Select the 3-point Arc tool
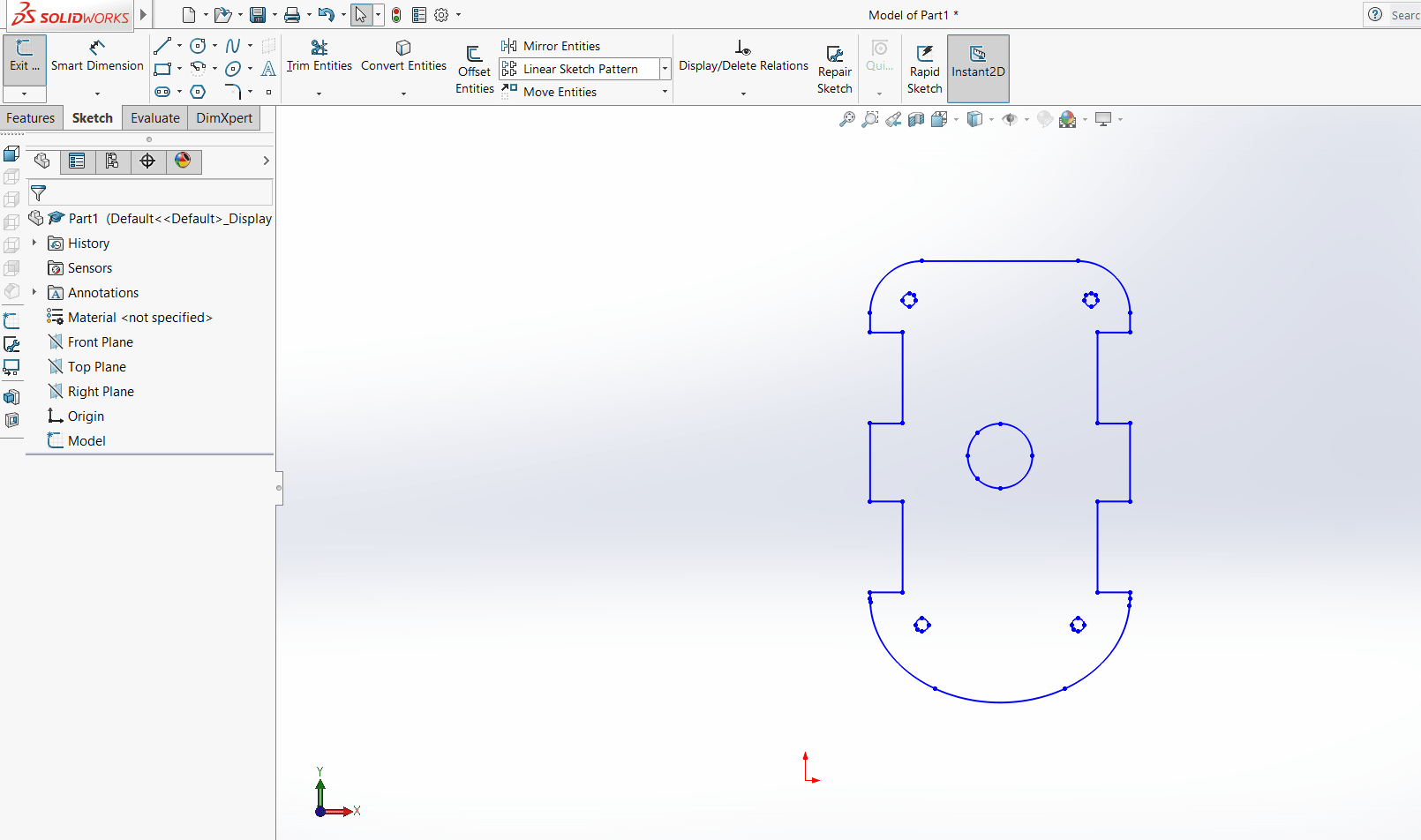The width and height of the screenshot is (1421, 840). (x=199, y=69)
